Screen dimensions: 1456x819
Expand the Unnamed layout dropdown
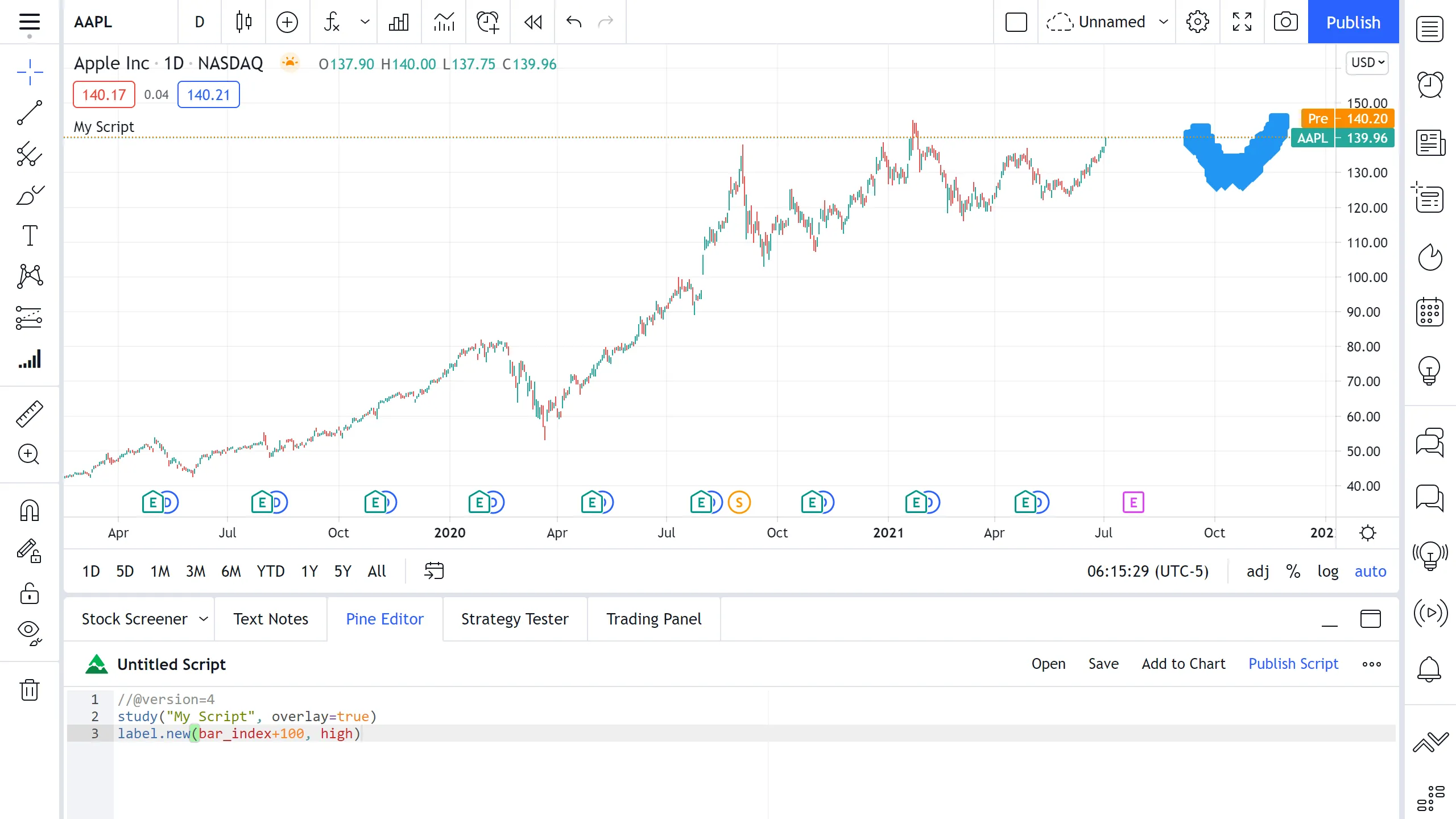point(1164,22)
